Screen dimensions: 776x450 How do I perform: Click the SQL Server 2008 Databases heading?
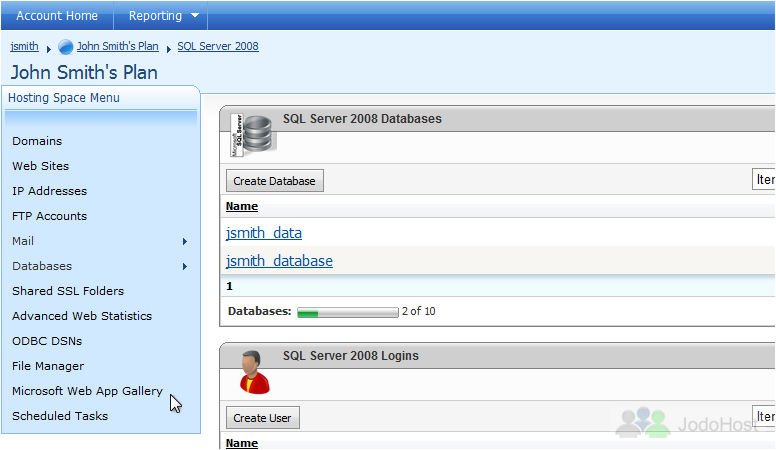coord(362,119)
